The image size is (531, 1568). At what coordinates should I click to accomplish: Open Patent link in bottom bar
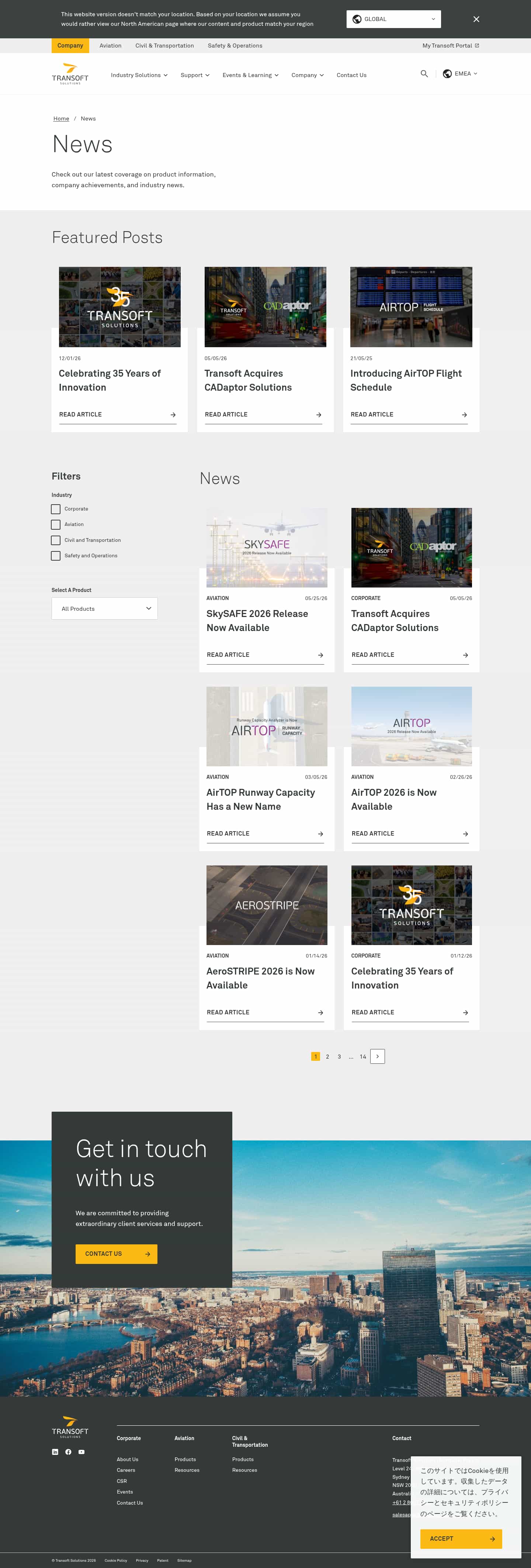(x=163, y=1561)
